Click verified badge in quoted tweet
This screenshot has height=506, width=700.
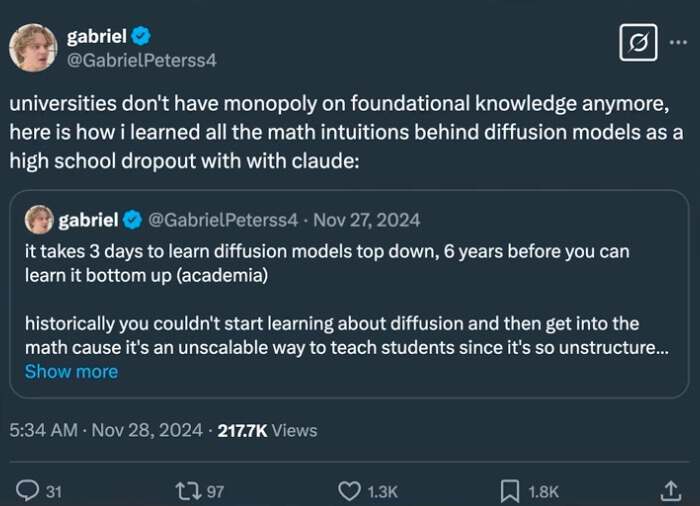coord(134,219)
